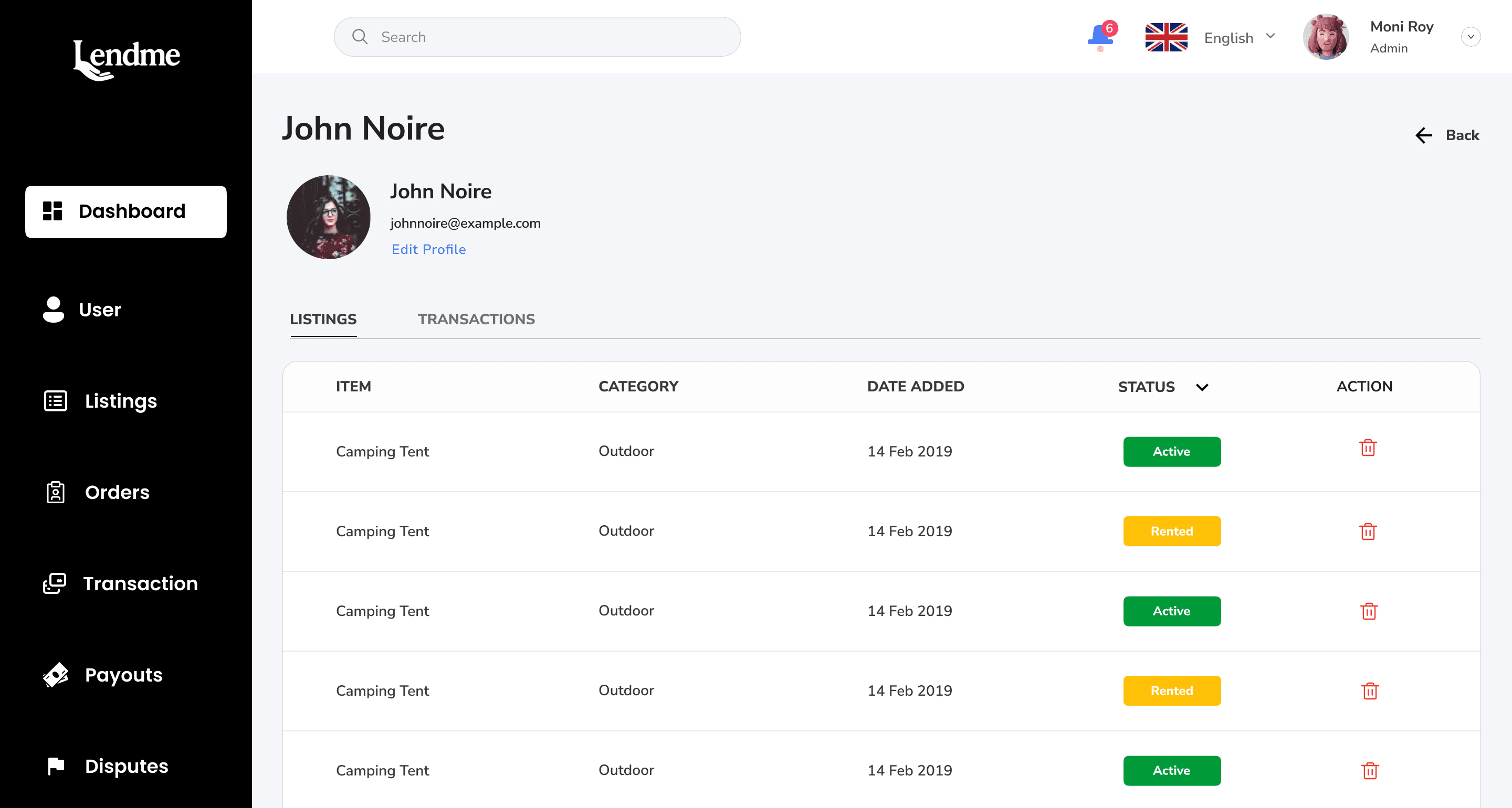
Task: Expand the STATUS column sort chevron
Action: coord(1202,387)
